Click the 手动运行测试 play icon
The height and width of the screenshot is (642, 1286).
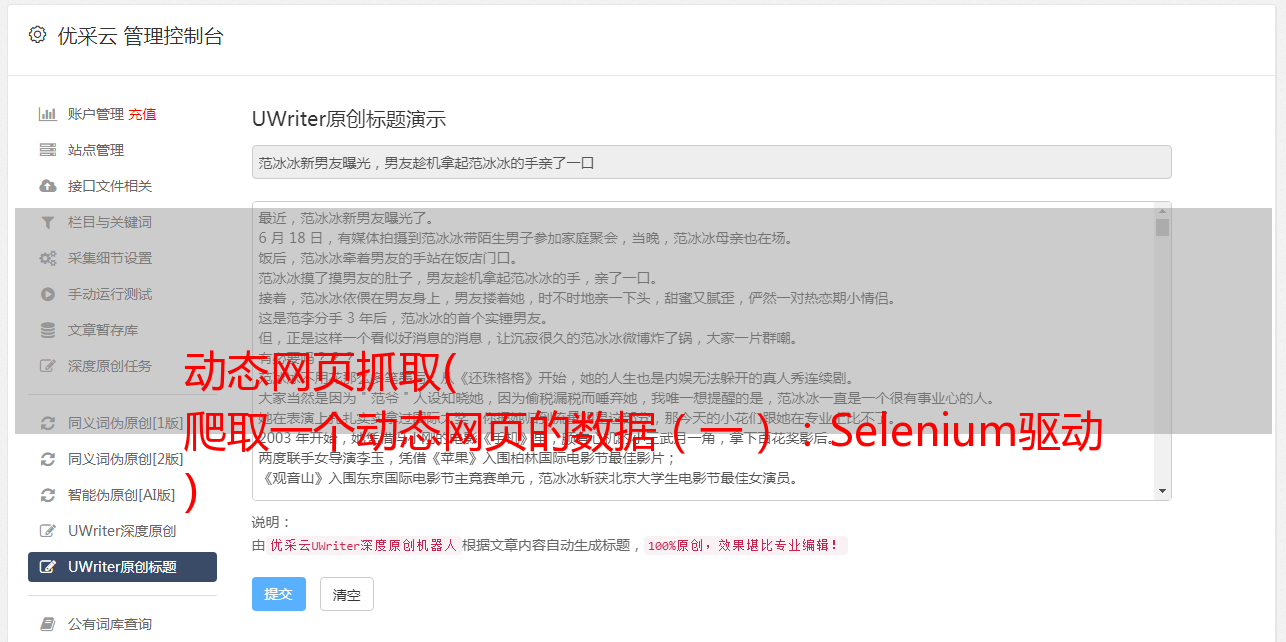[x=47, y=294]
